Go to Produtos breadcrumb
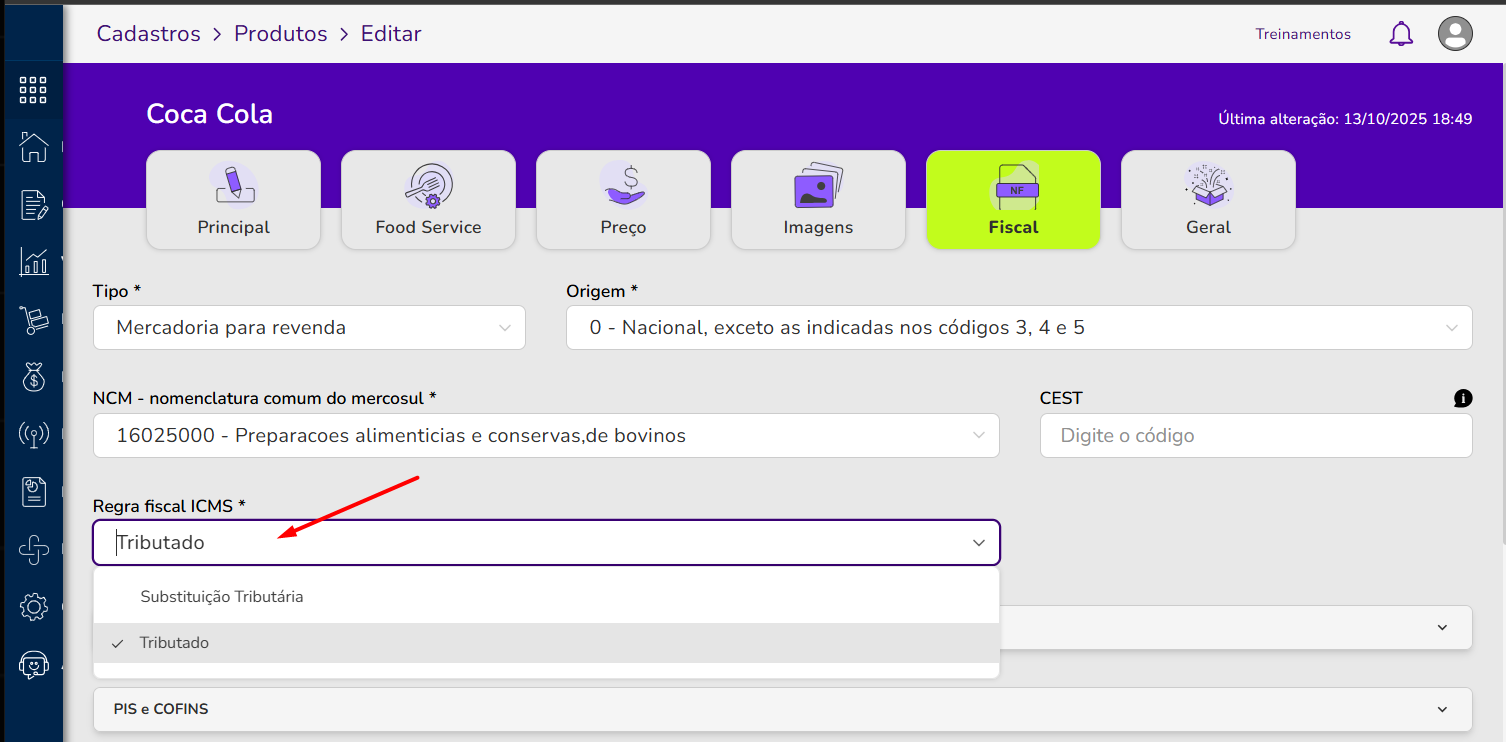1506x742 pixels. pyautogui.click(x=281, y=34)
